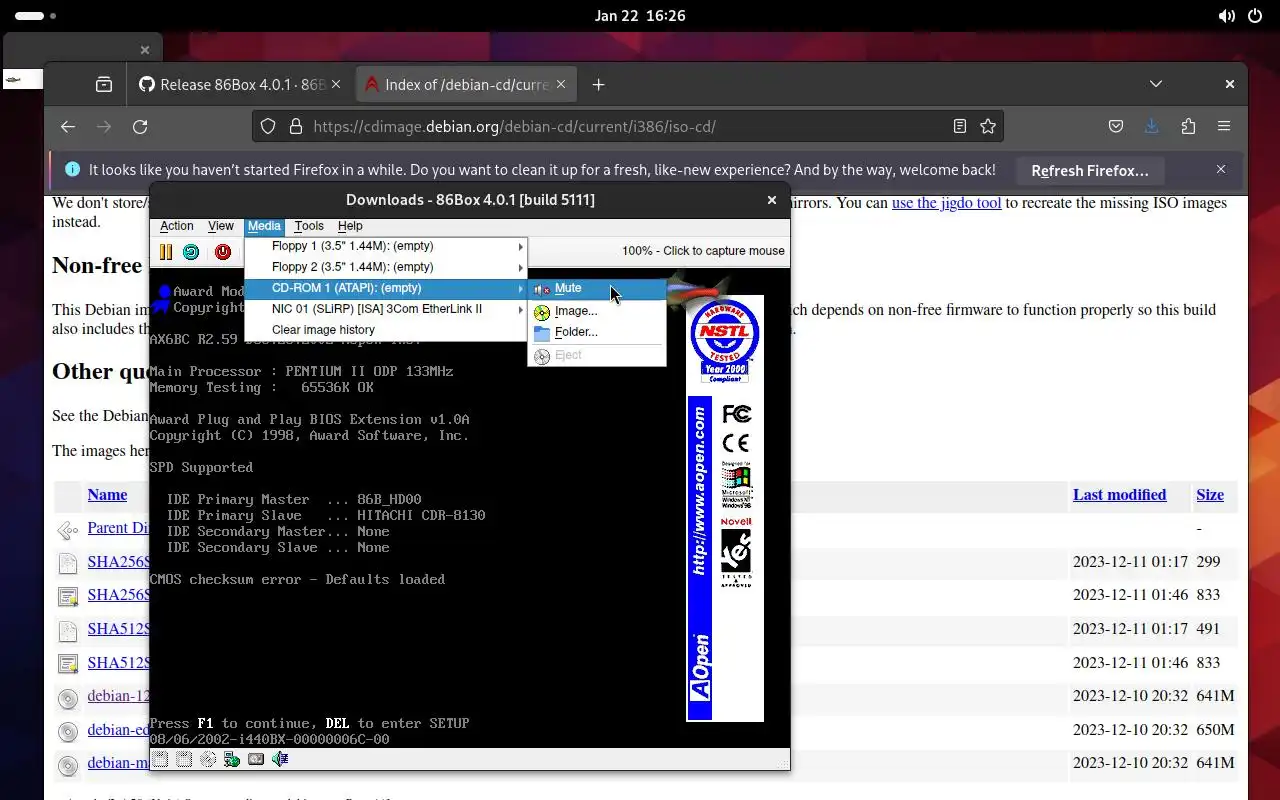Open the Firefox extensions menu

point(1188,126)
